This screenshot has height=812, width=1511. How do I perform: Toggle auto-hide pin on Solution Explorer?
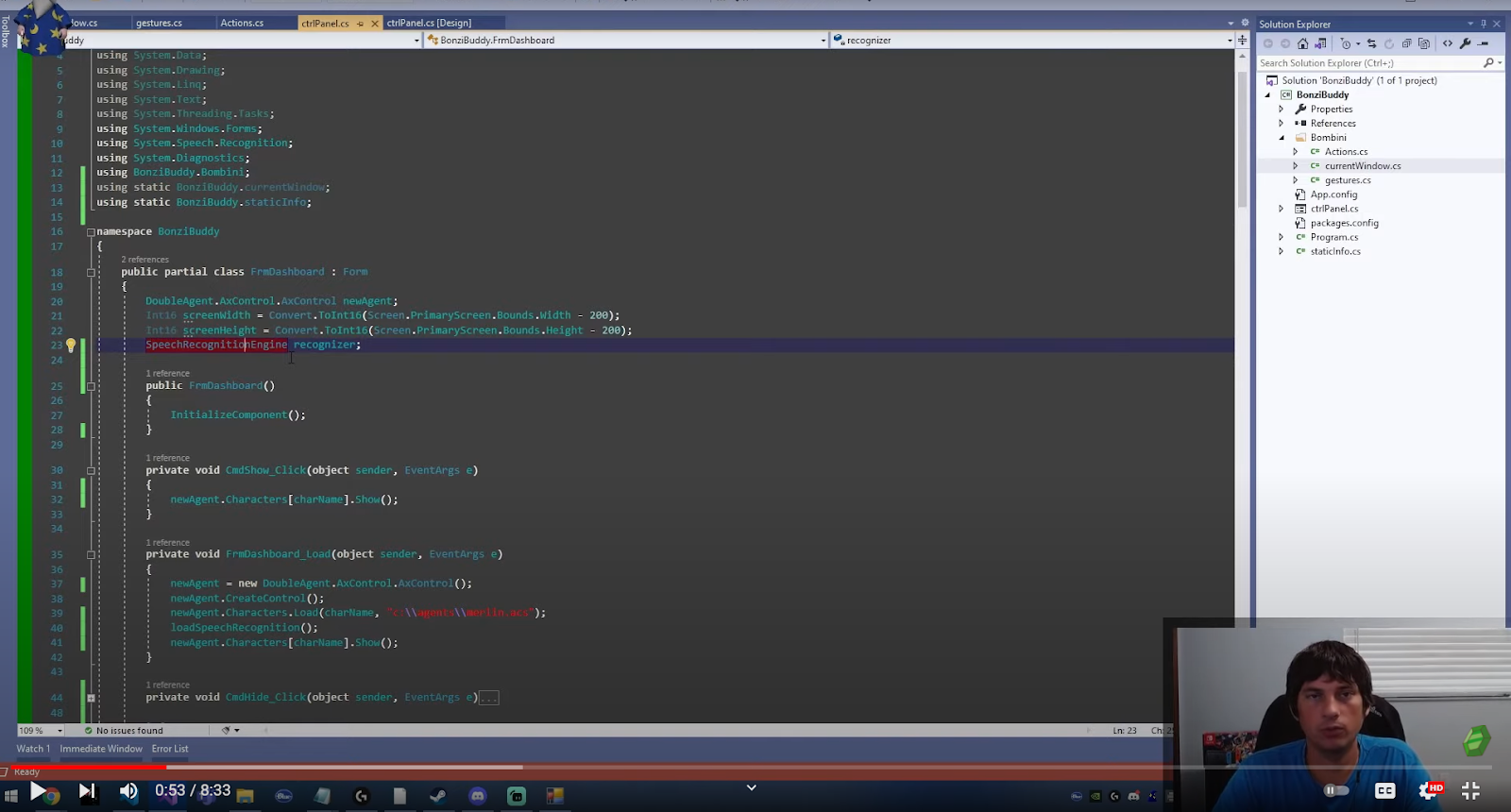click(x=1484, y=24)
